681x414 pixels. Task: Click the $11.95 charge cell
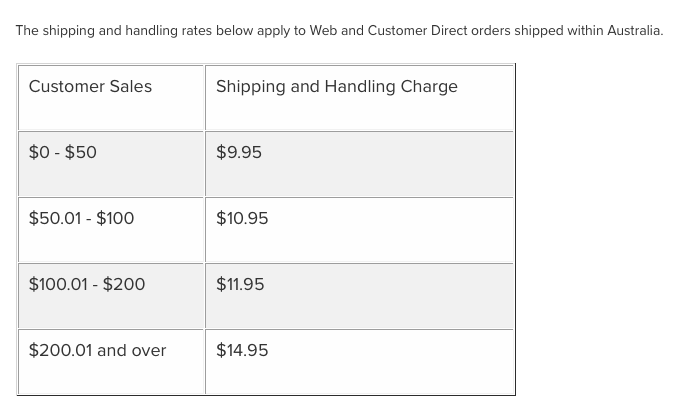pyautogui.click(x=240, y=285)
